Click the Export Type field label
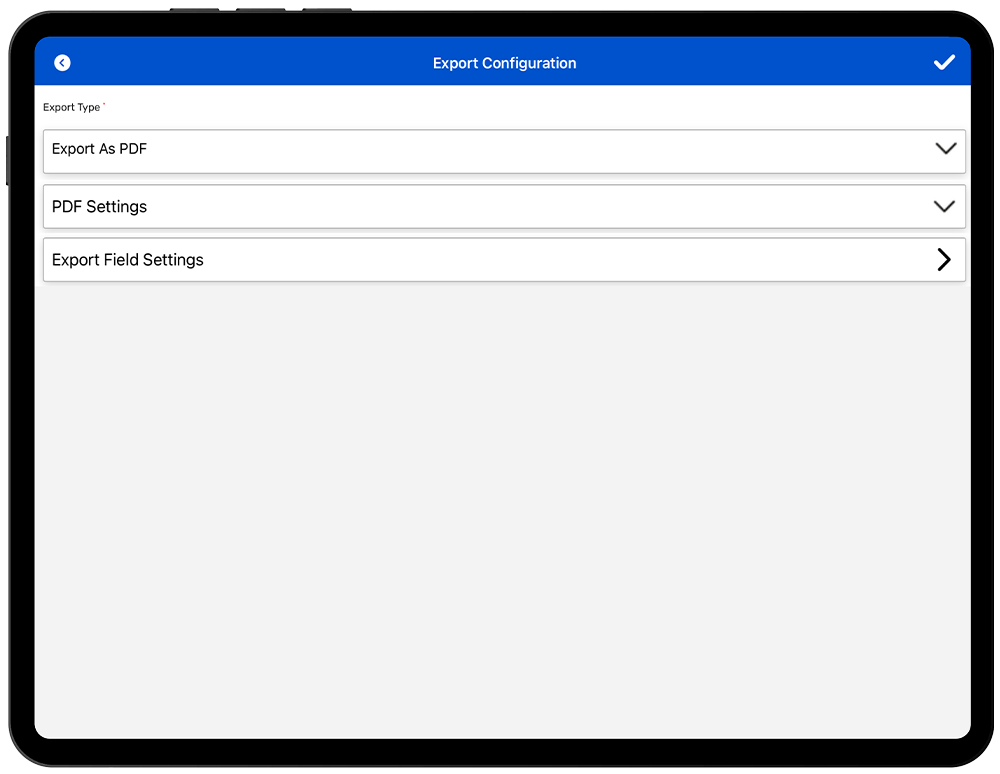Viewport: 1000px width, 774px height. click(71, 108)
